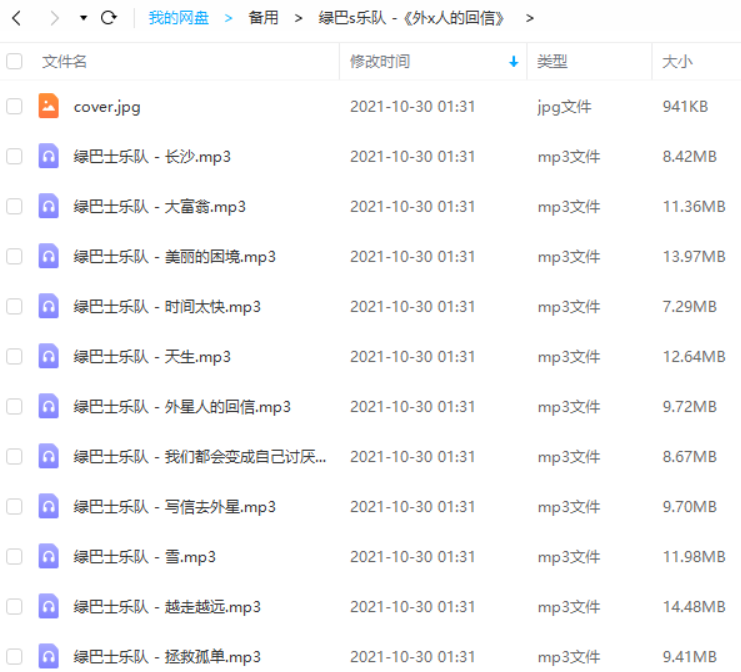Open the navigation history dropdown arrow

point(83,19)
